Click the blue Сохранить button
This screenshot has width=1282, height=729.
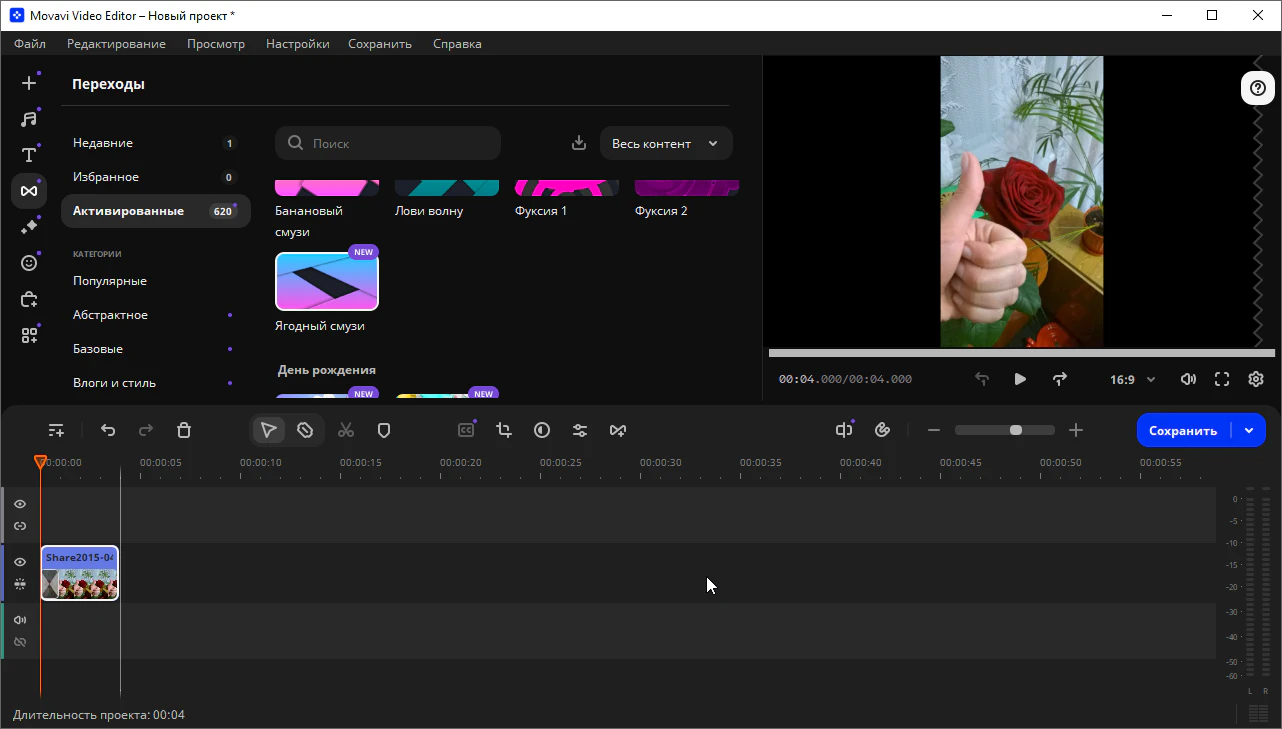click(x=1183, y=430)
